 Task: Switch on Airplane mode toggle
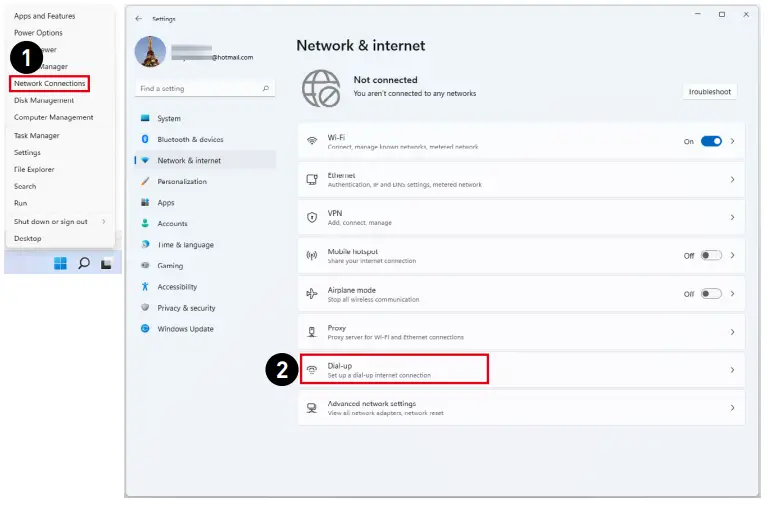click(711, 294)
